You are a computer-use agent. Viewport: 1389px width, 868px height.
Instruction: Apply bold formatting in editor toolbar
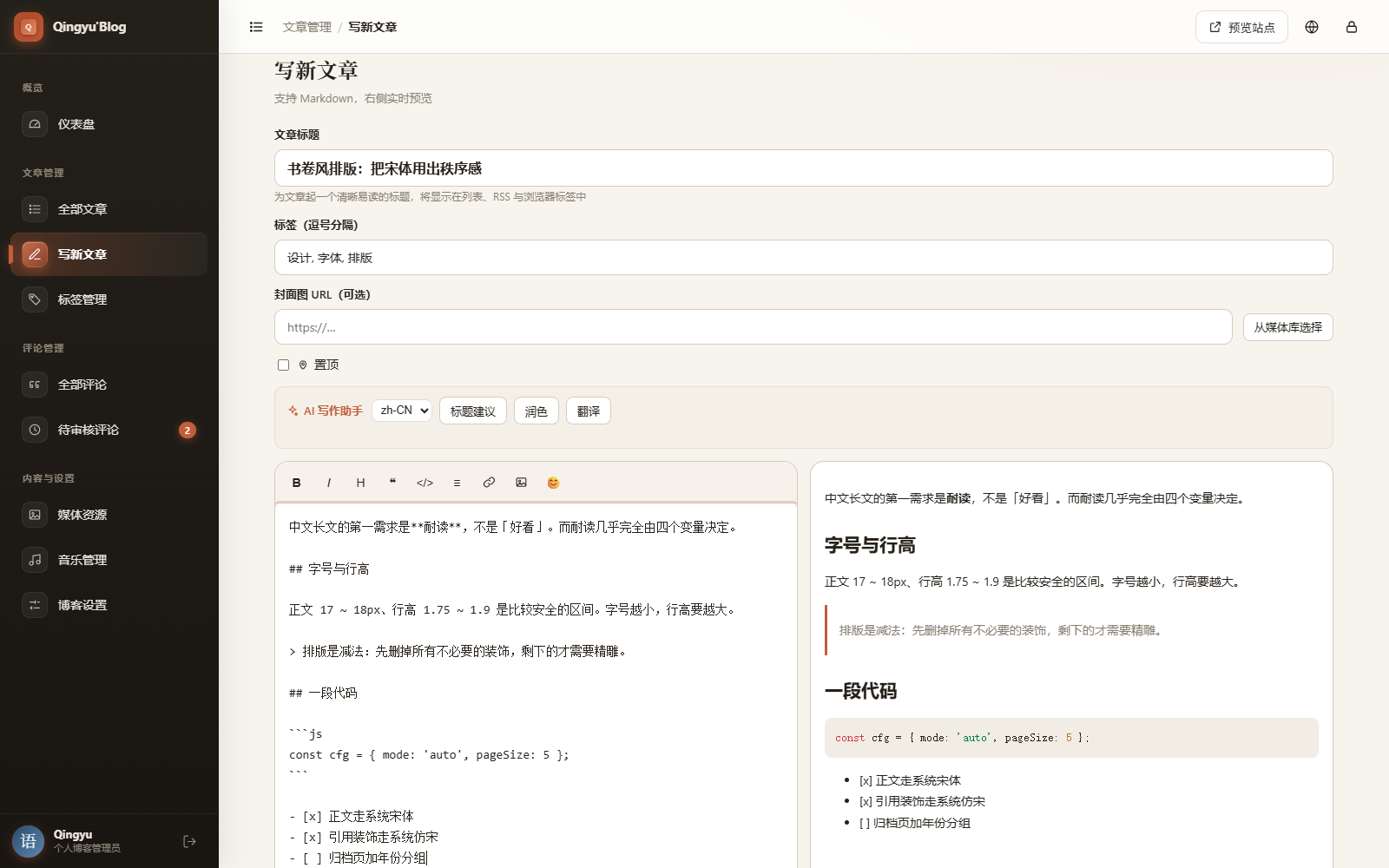(x=297, y=483)
